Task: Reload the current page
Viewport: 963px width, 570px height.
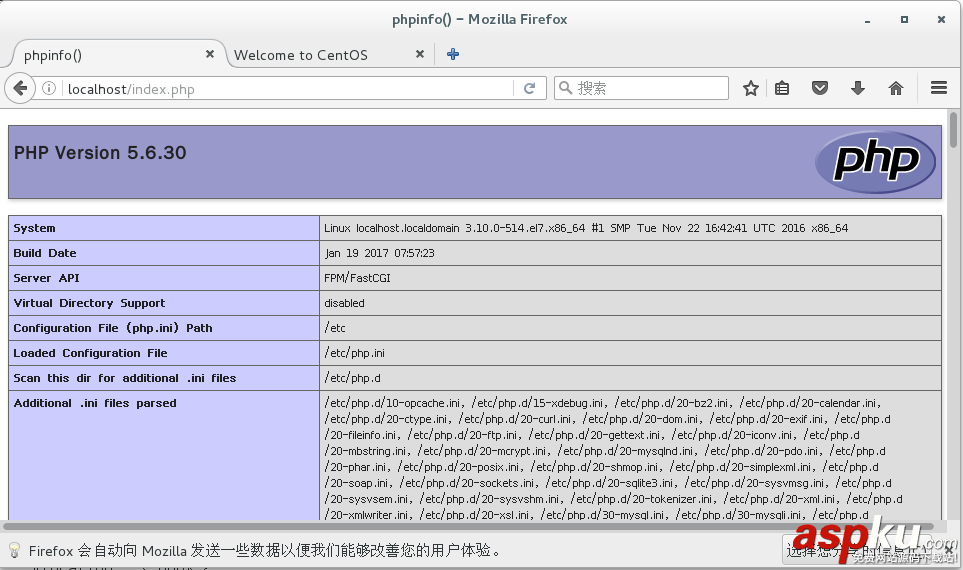Action: click(529, 88)
